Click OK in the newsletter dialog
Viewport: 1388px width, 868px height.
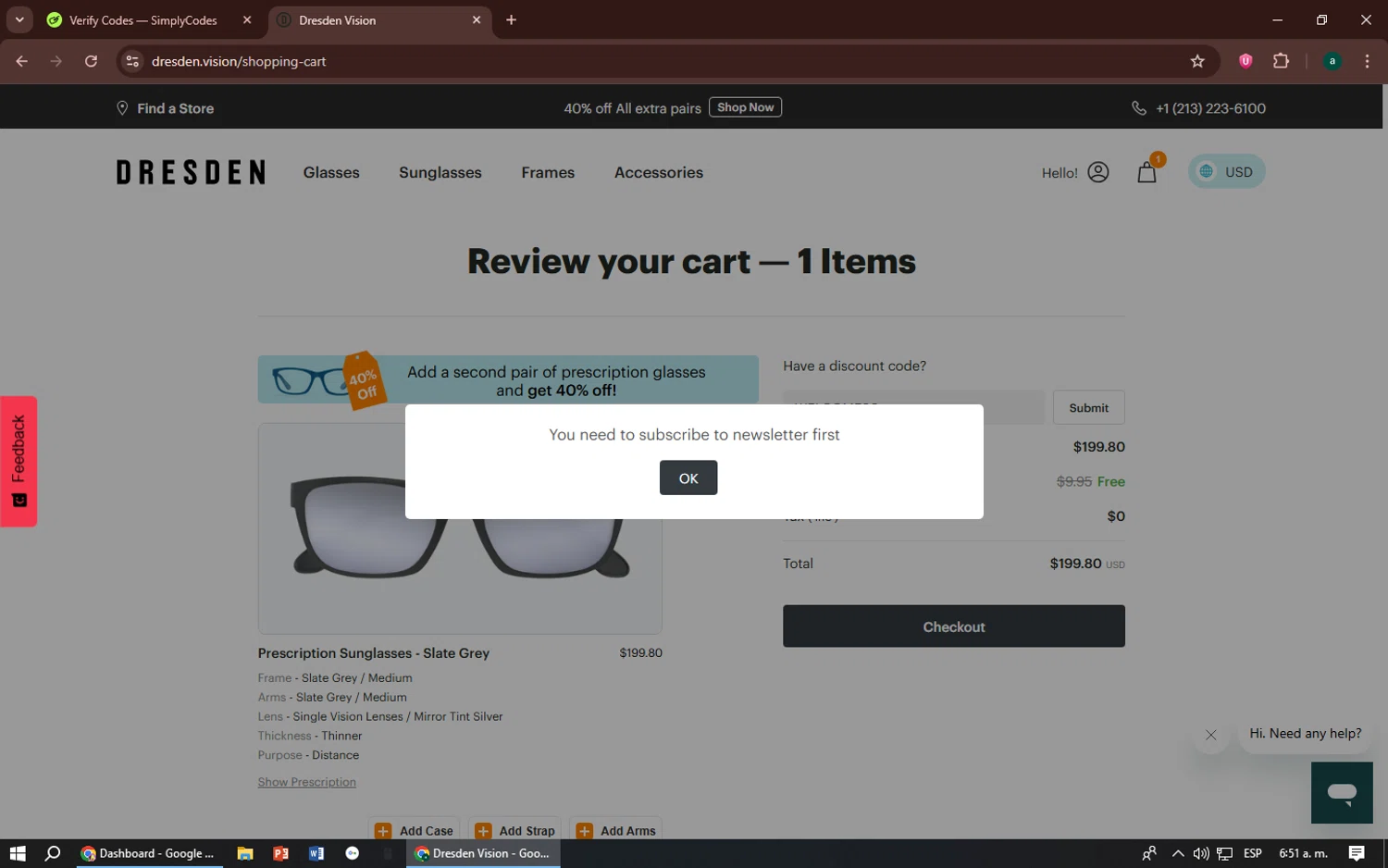[688, 477]
